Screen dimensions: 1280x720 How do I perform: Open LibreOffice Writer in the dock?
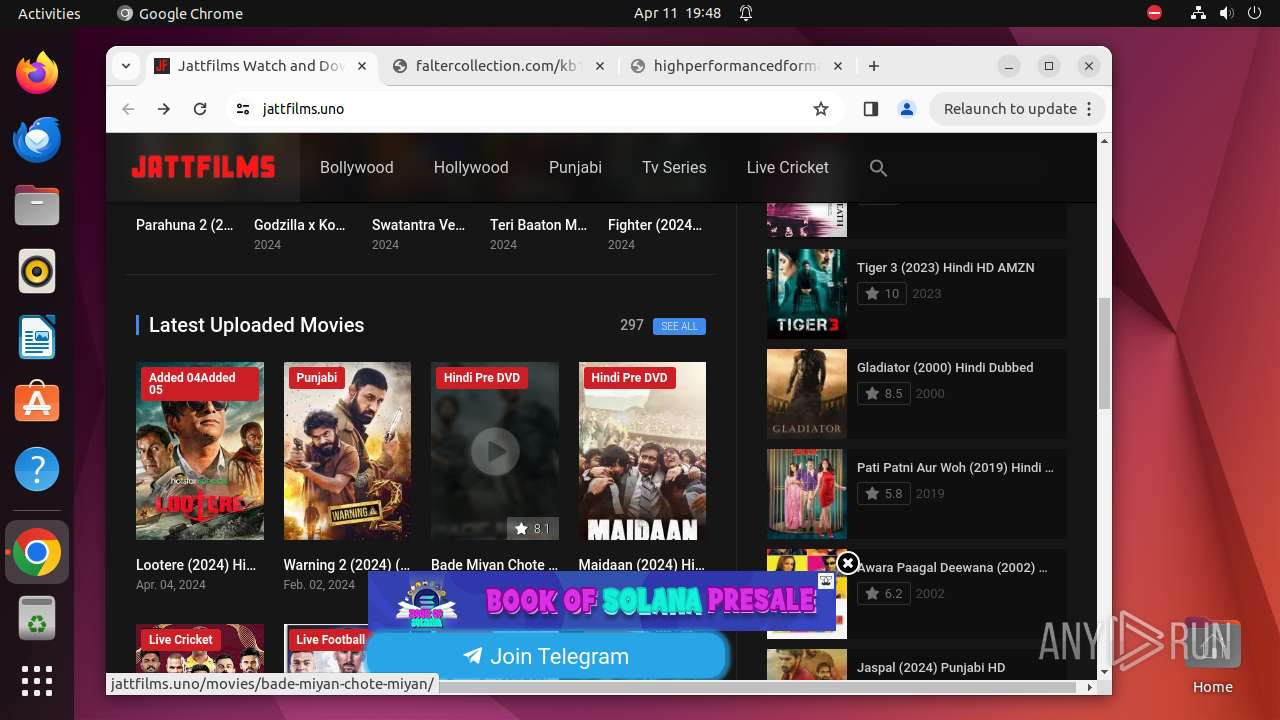tap(37, 337)
